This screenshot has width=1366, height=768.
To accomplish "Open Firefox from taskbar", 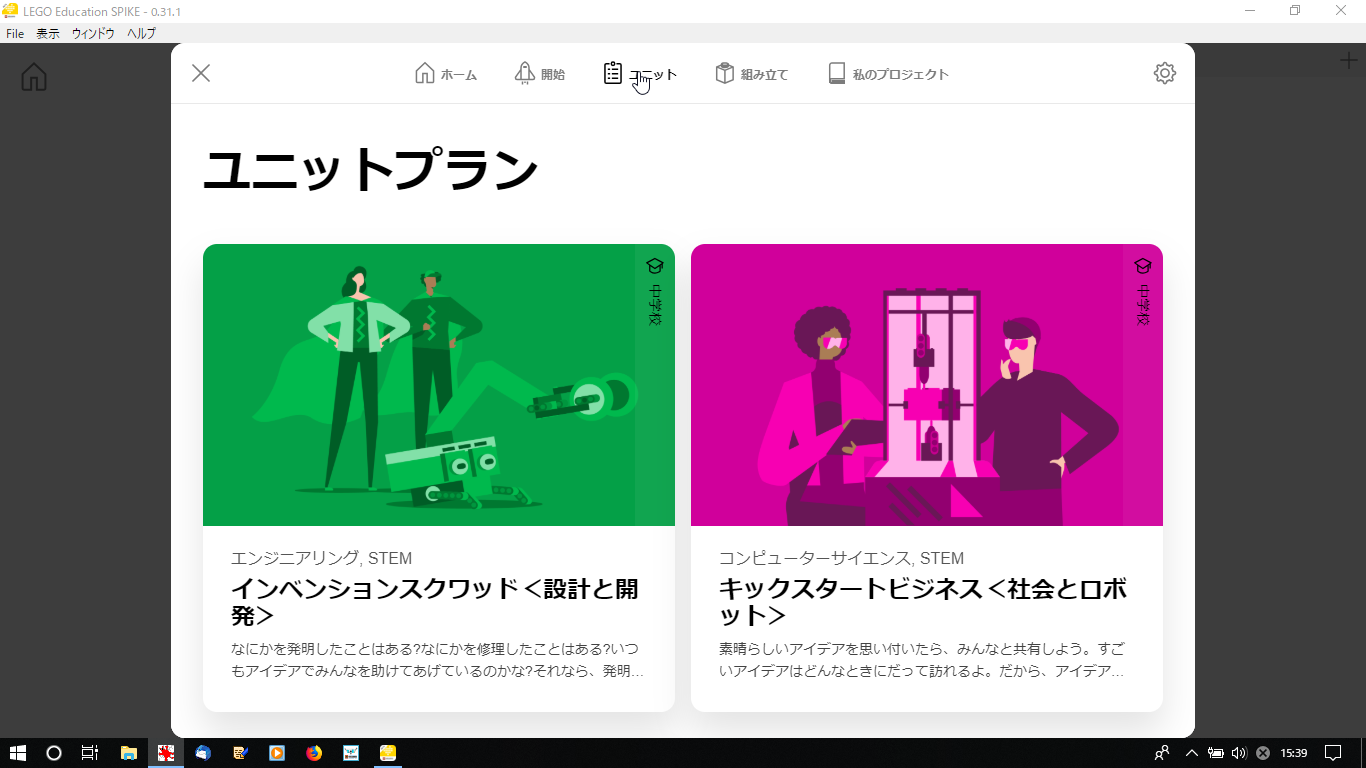I will pos(314,753).
